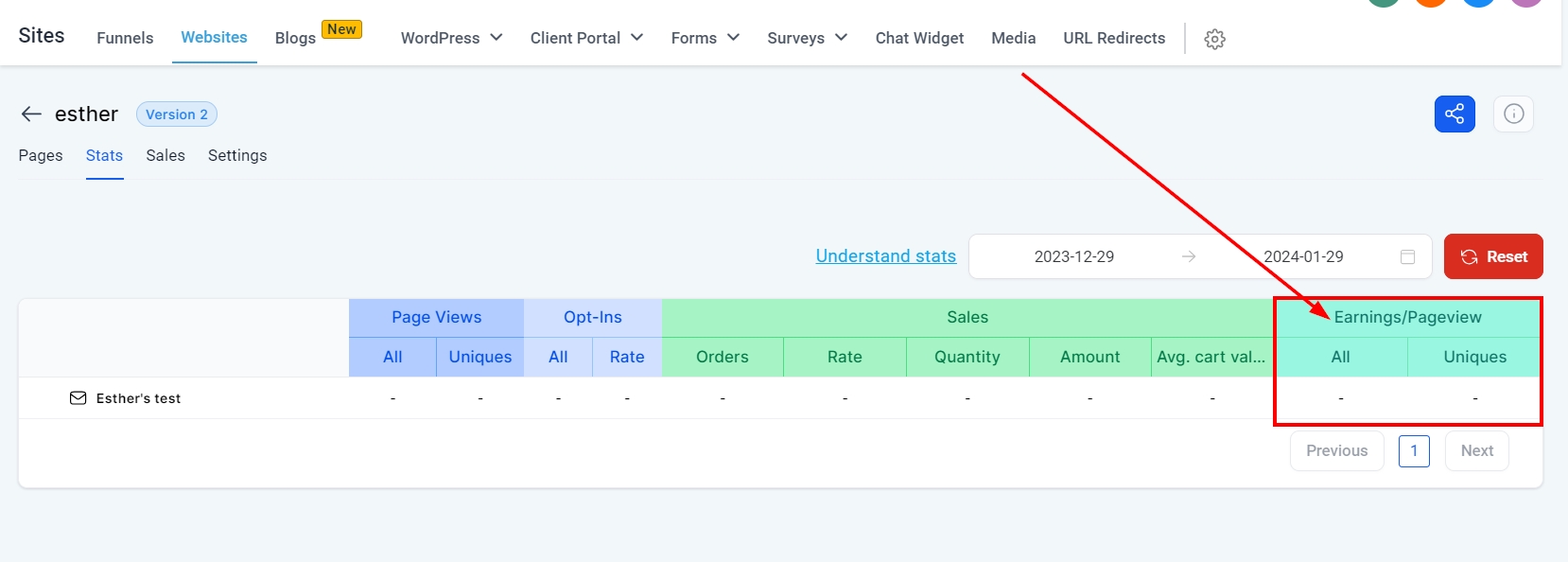Click the start date 2023-12-29 field

1073,256
